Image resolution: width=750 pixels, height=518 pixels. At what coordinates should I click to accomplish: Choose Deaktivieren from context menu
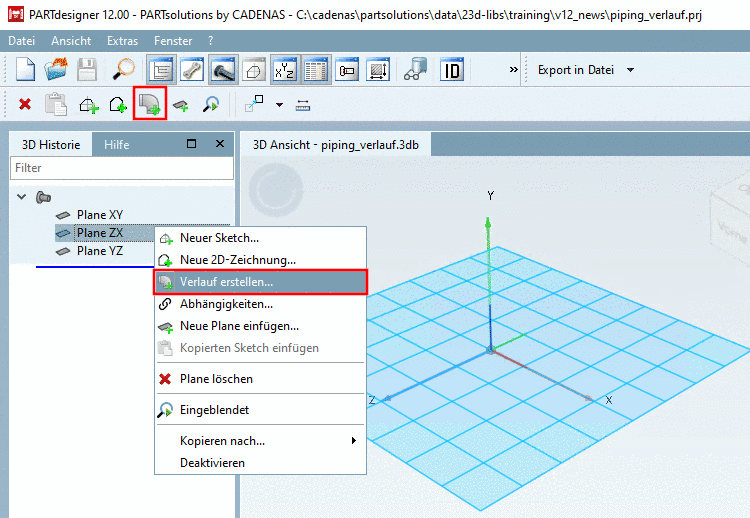260,463
